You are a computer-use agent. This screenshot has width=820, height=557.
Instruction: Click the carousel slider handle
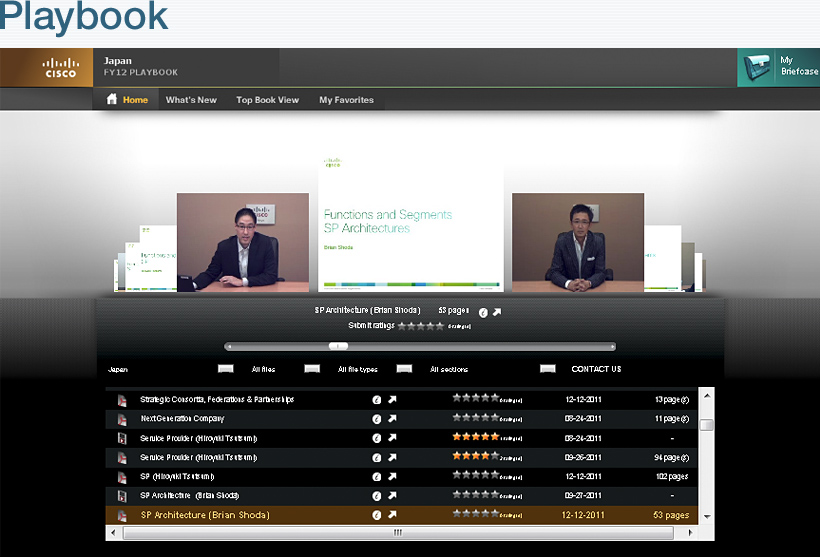(339, 346)
